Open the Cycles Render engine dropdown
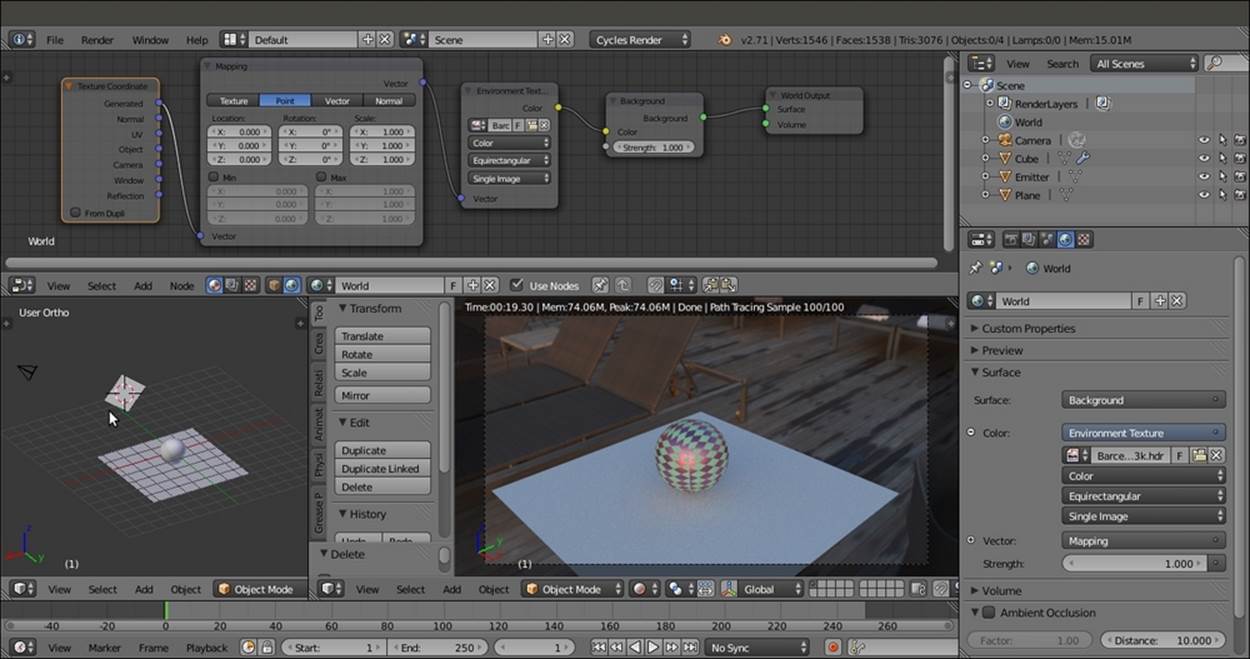This screenshot has width=1250, height=659. click(641, 40)
